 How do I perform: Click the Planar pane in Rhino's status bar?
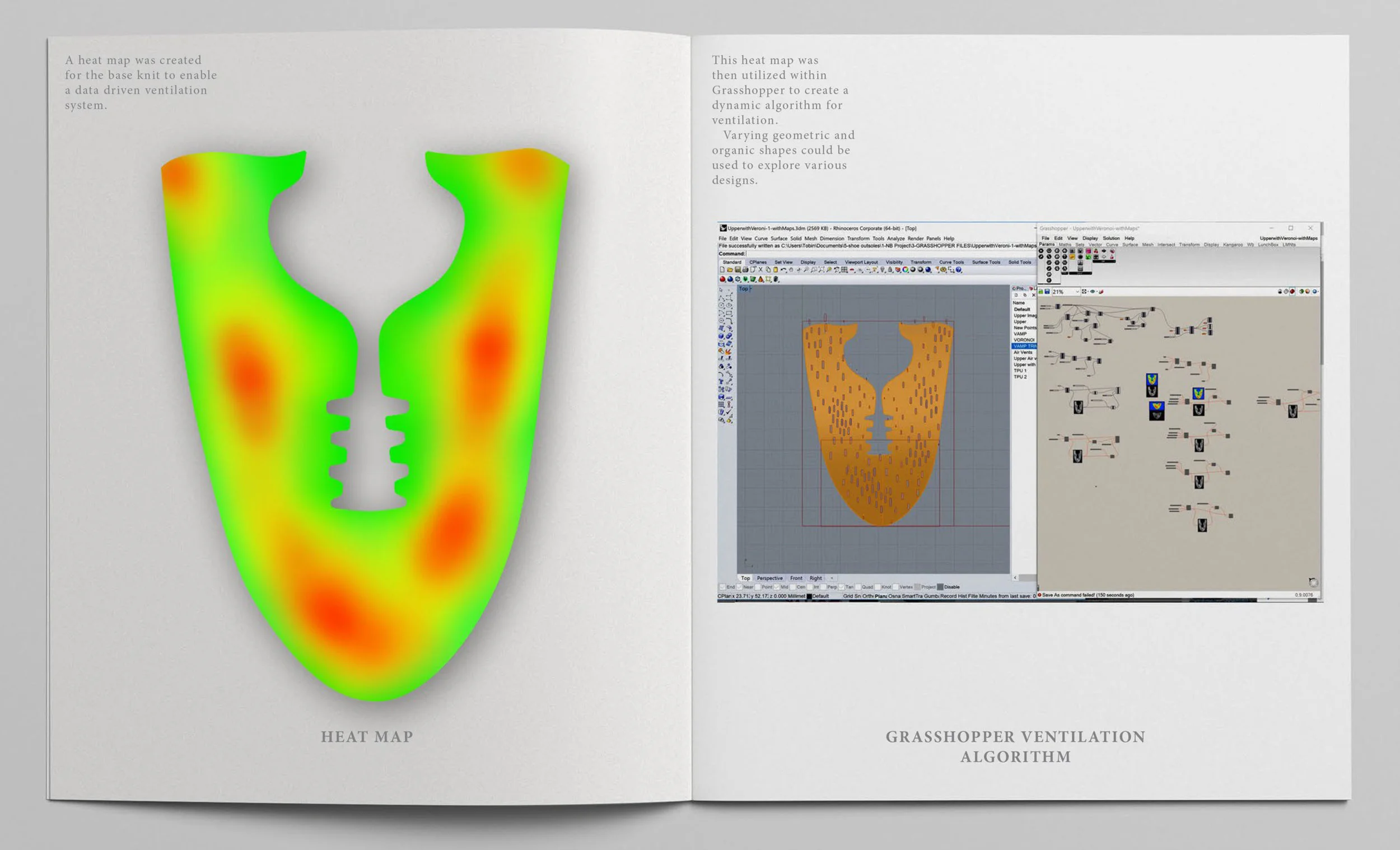[x=881, y=596]
